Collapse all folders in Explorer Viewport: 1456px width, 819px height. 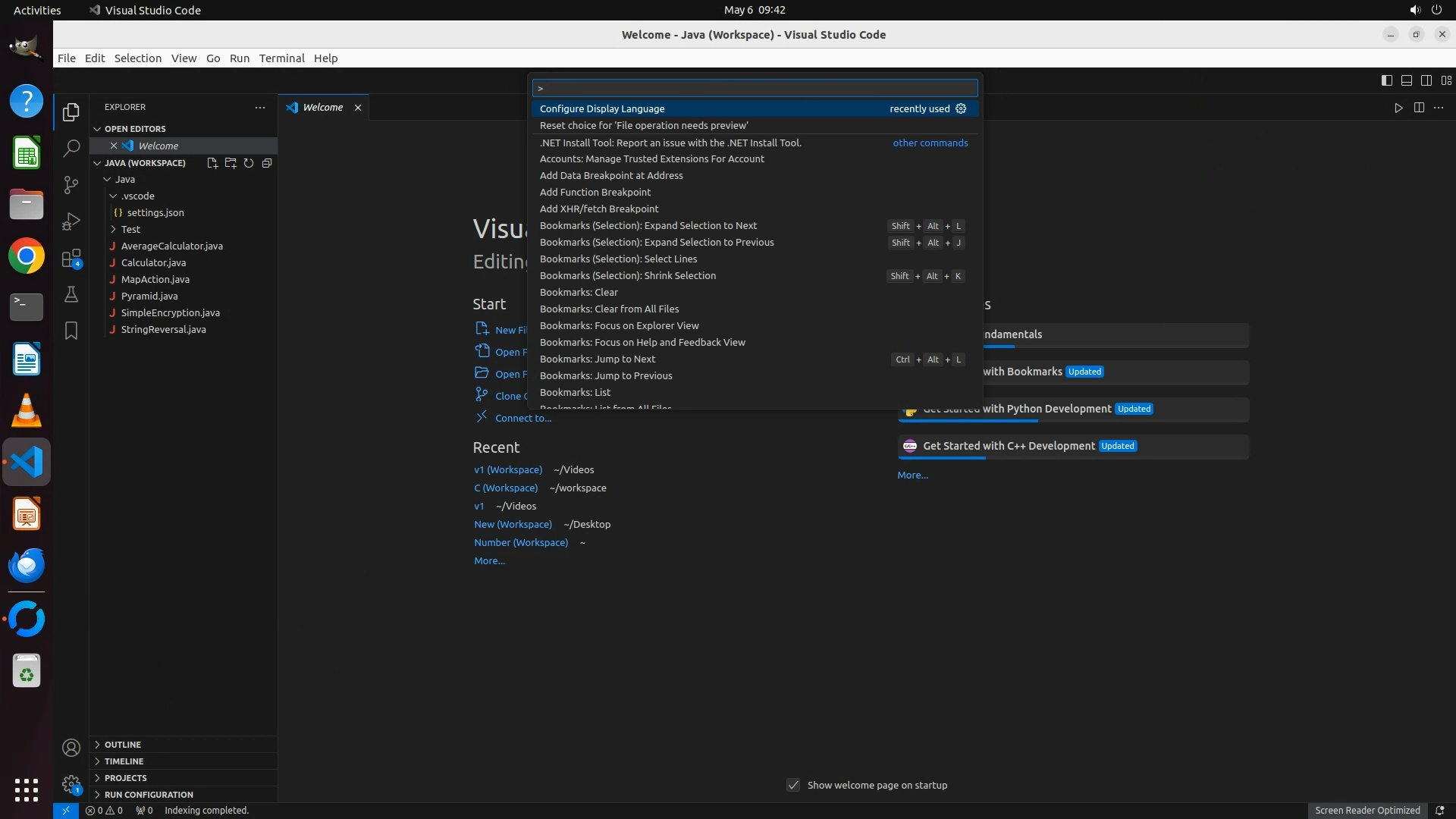click(267, 163)
